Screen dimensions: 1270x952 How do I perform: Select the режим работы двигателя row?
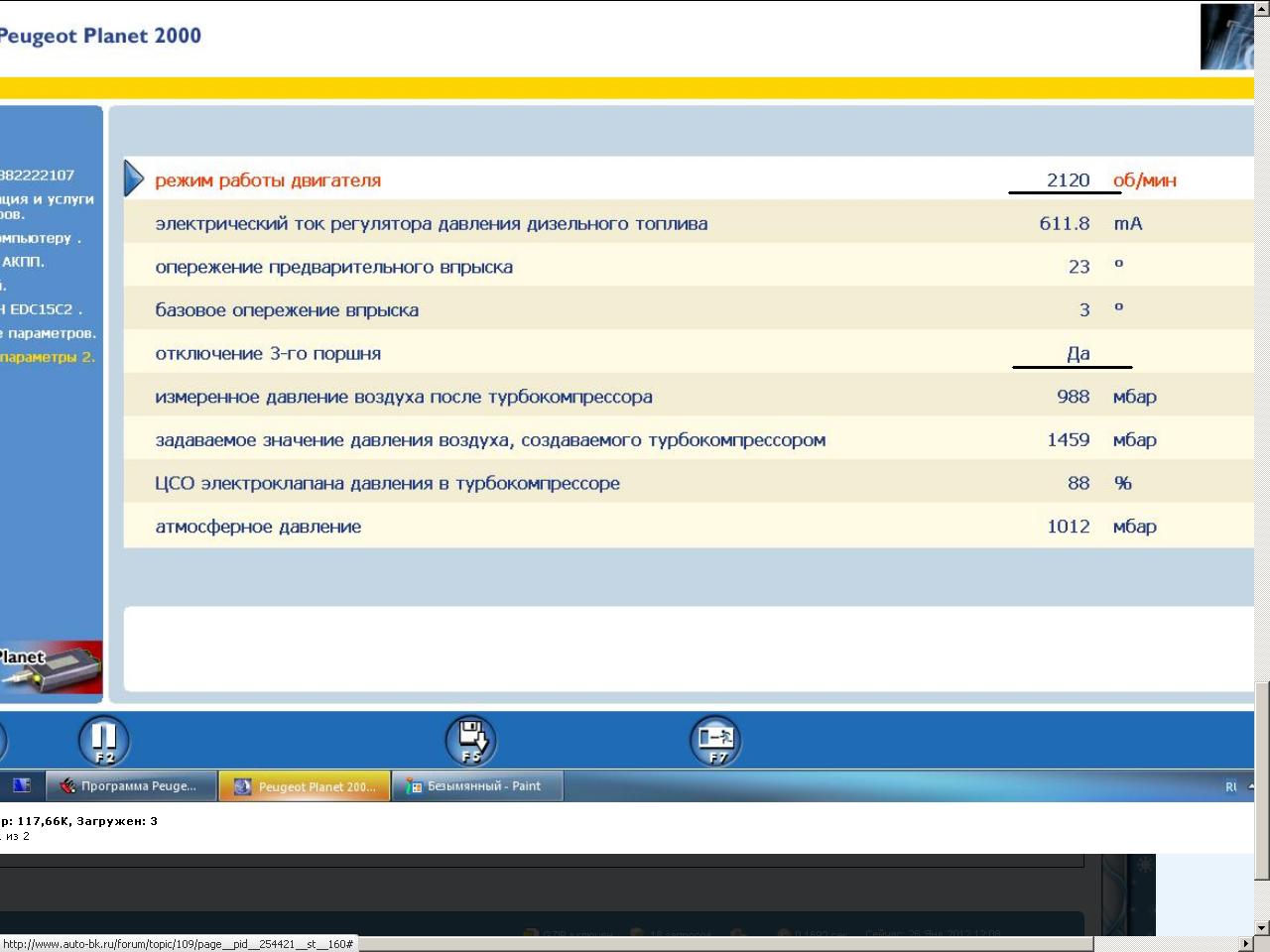coord(689,179)
